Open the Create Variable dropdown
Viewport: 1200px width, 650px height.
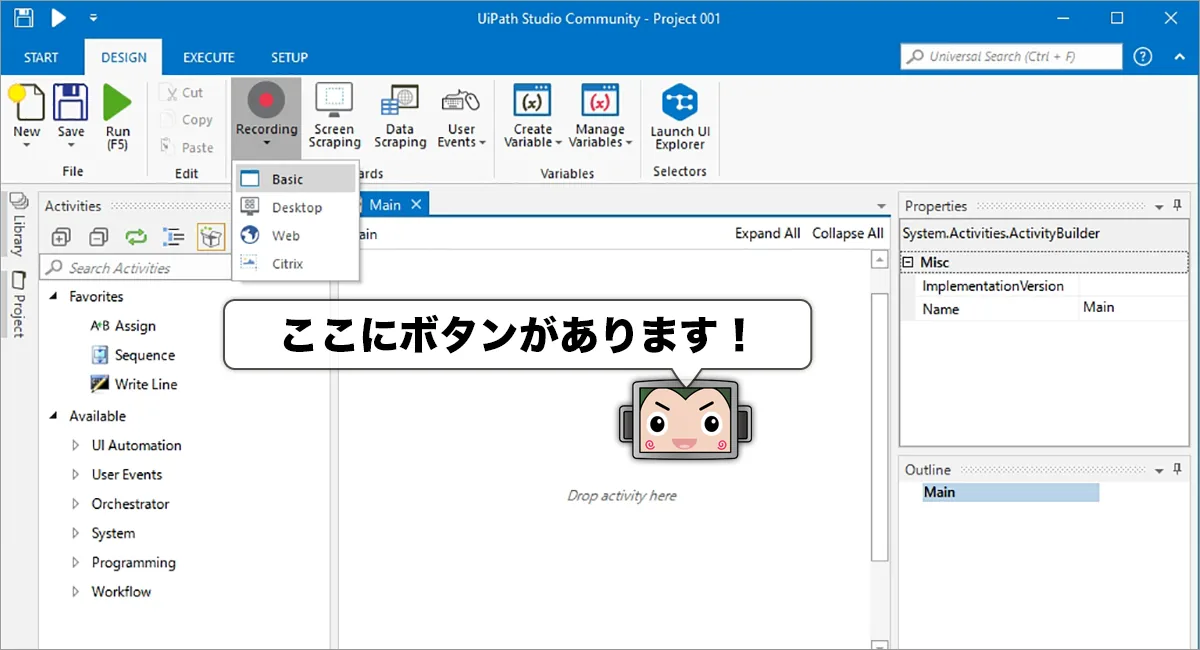(x=533, y=116)
